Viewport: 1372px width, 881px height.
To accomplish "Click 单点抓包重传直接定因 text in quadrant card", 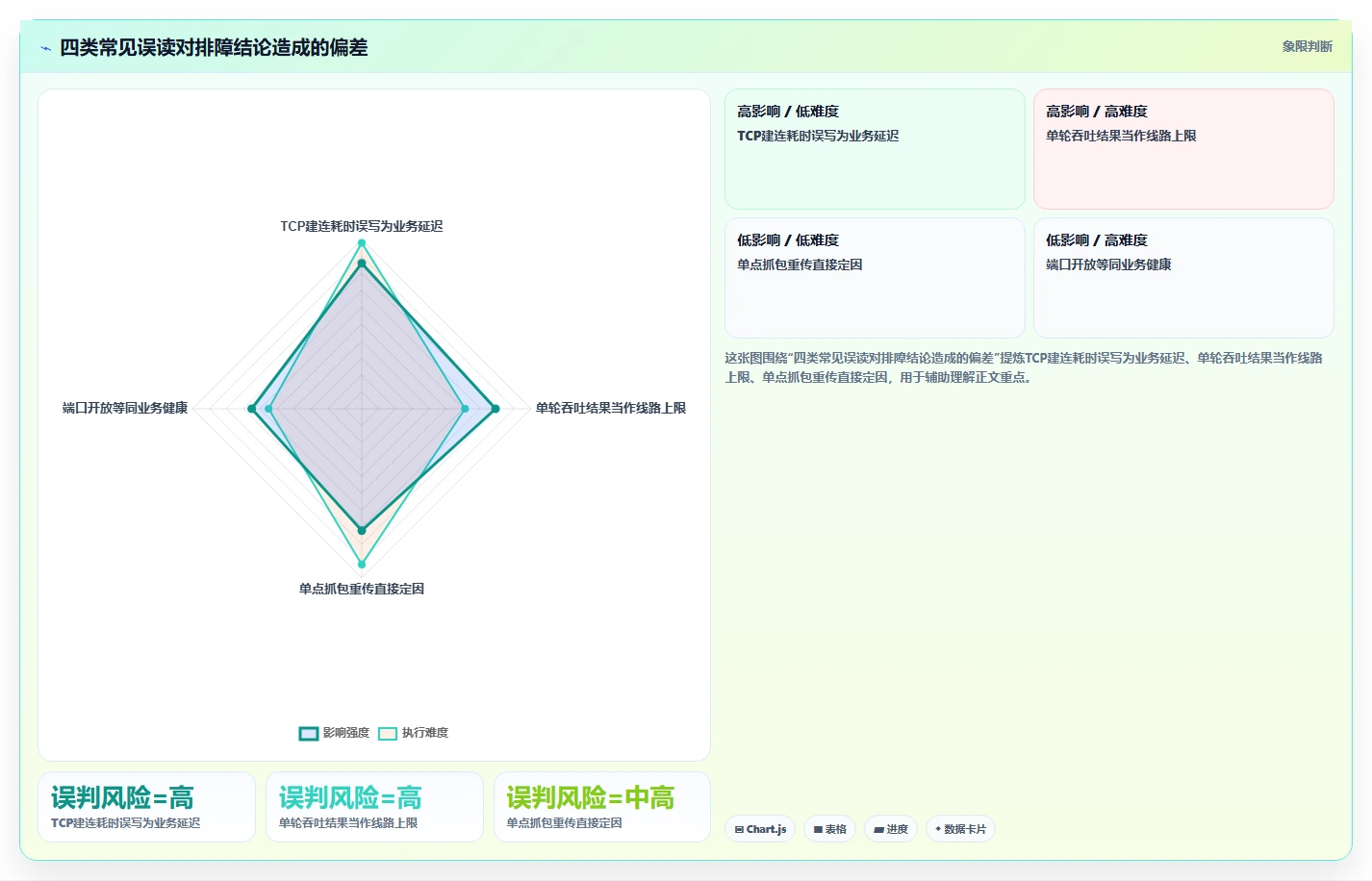I will coord(800,264).
